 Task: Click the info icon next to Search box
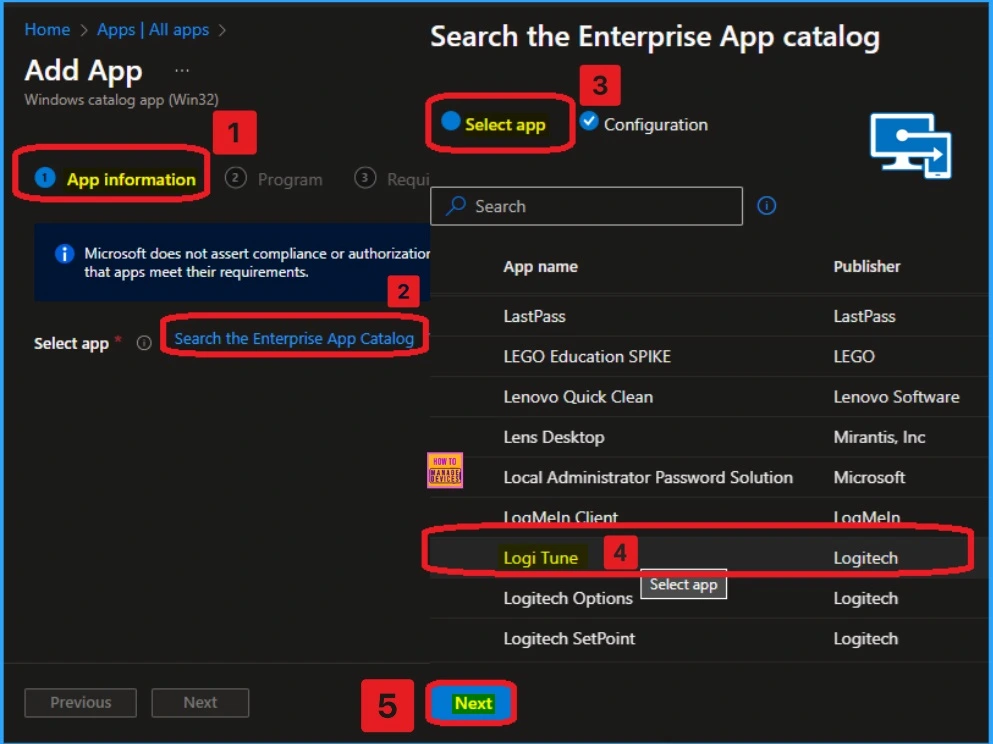coord(766,206)
